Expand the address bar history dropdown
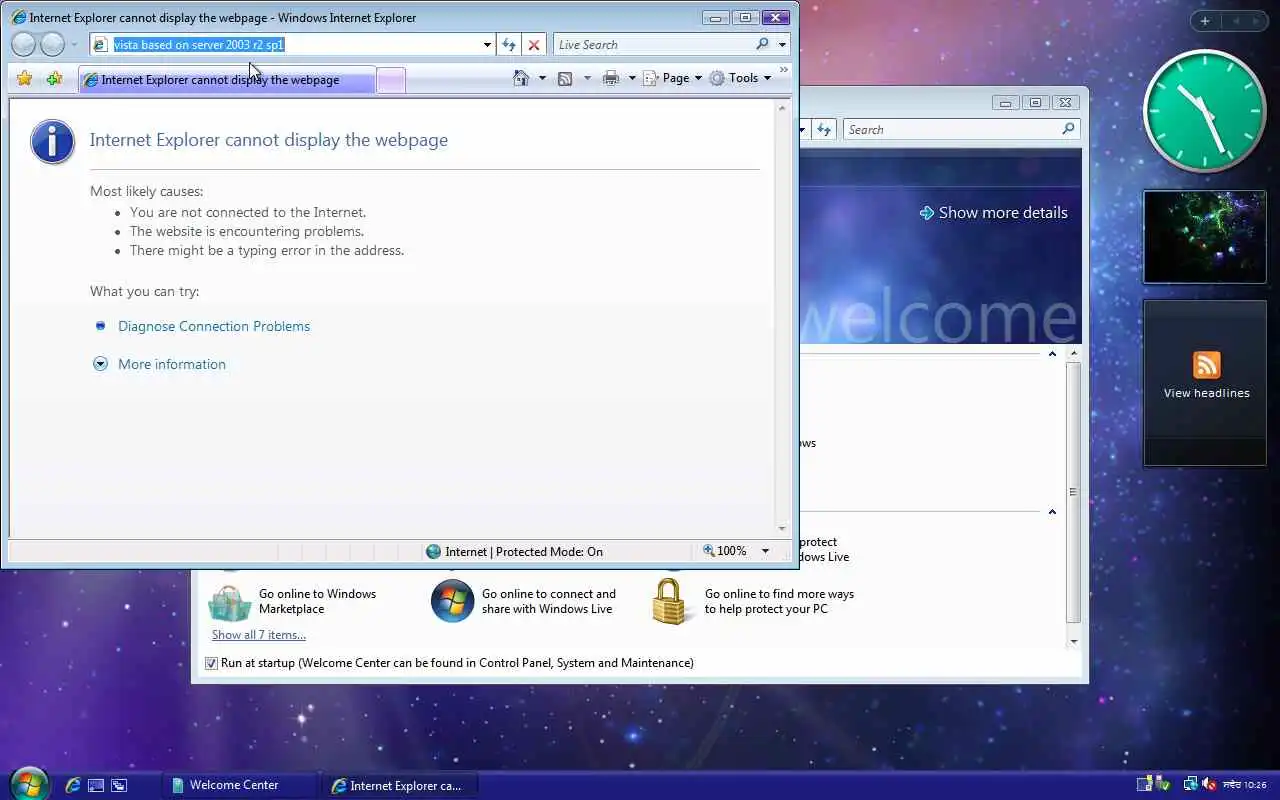Viewport: 1280px width, 800px height. click(487, 45)
